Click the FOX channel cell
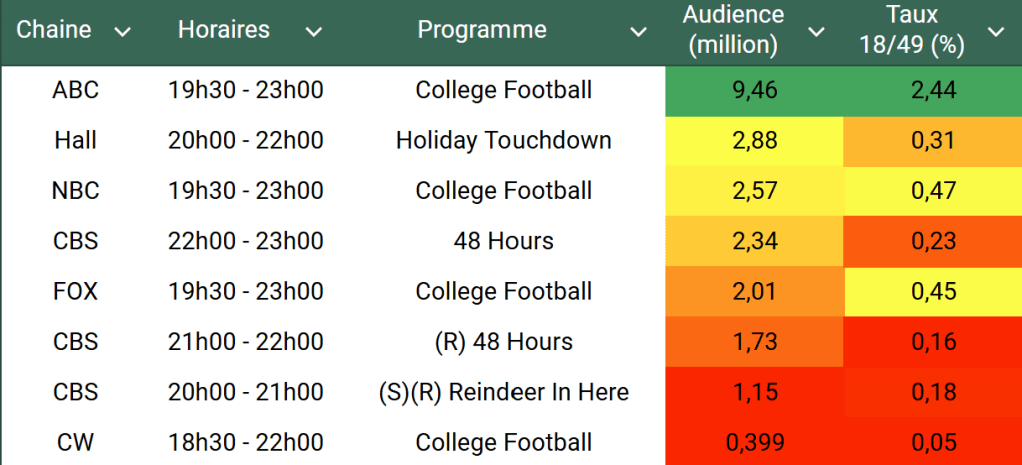The width and height of the screenshot is (1022, 465). 76,291
